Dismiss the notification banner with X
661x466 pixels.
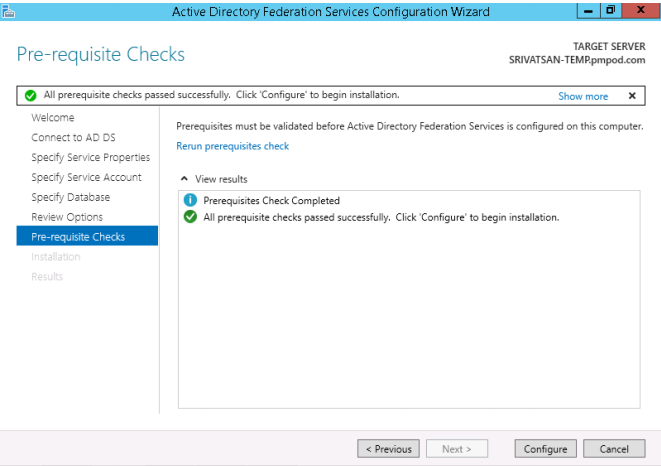632,96
